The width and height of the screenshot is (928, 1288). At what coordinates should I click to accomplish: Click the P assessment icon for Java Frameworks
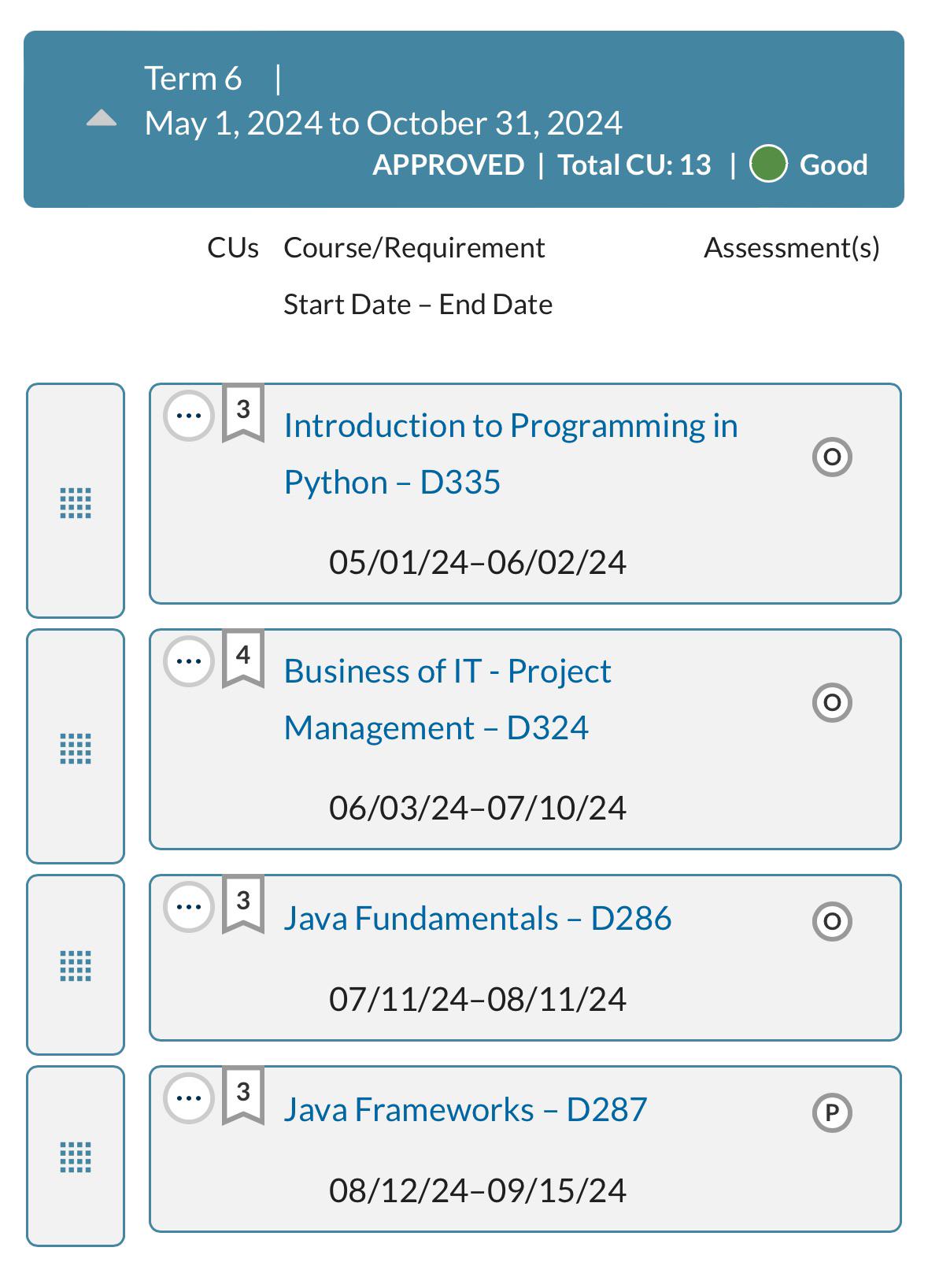click(832, 1112)
